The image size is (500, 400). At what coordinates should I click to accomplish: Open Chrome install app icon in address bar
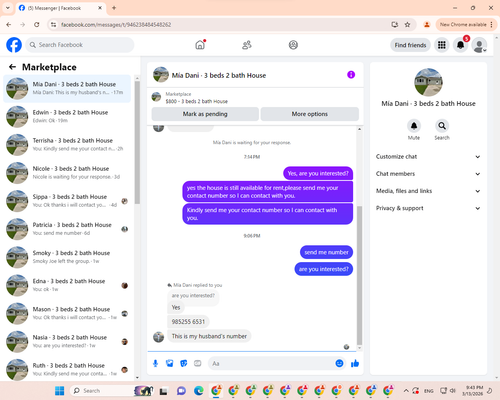[395, 24]
